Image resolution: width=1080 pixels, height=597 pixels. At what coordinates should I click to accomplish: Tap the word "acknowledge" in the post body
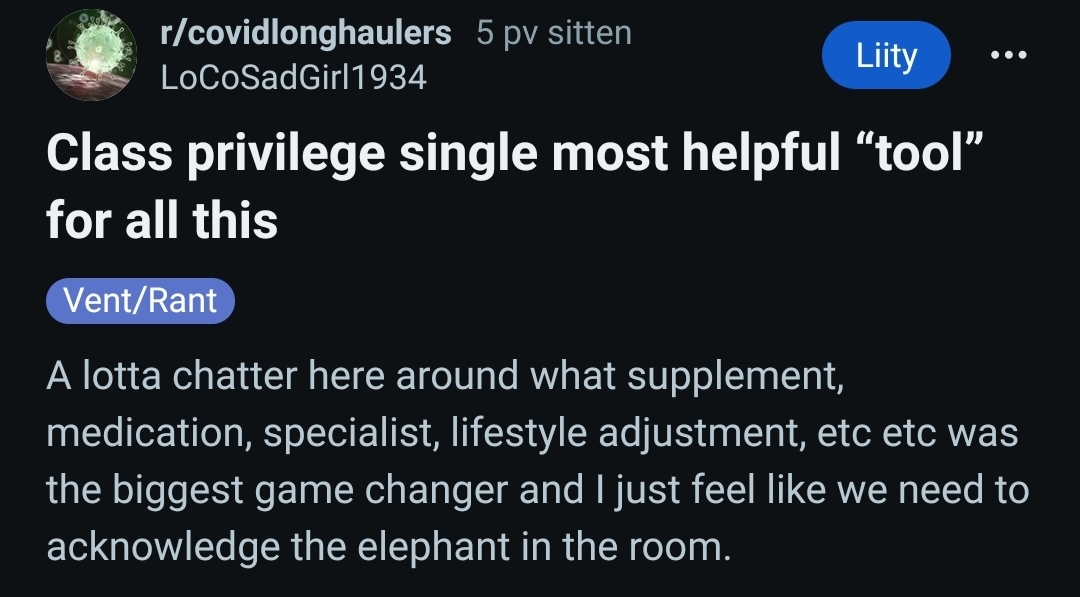[162, 547]
